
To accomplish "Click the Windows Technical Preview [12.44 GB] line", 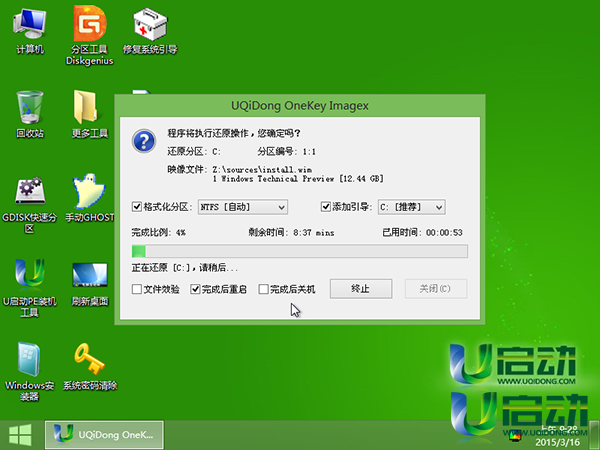I will click(x=298, y=179).
